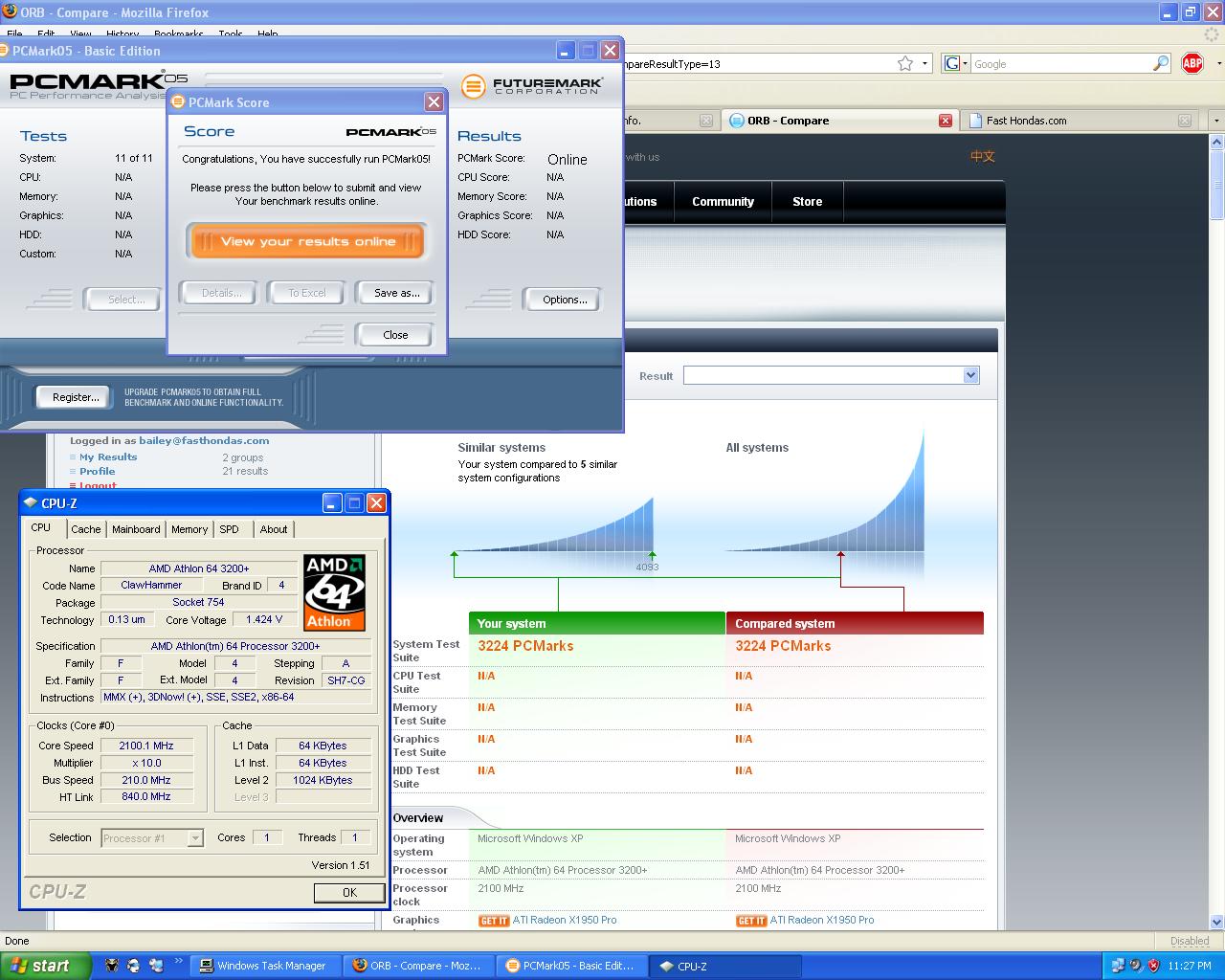Close the PCMark Score dialog with X

pos(434,102)
